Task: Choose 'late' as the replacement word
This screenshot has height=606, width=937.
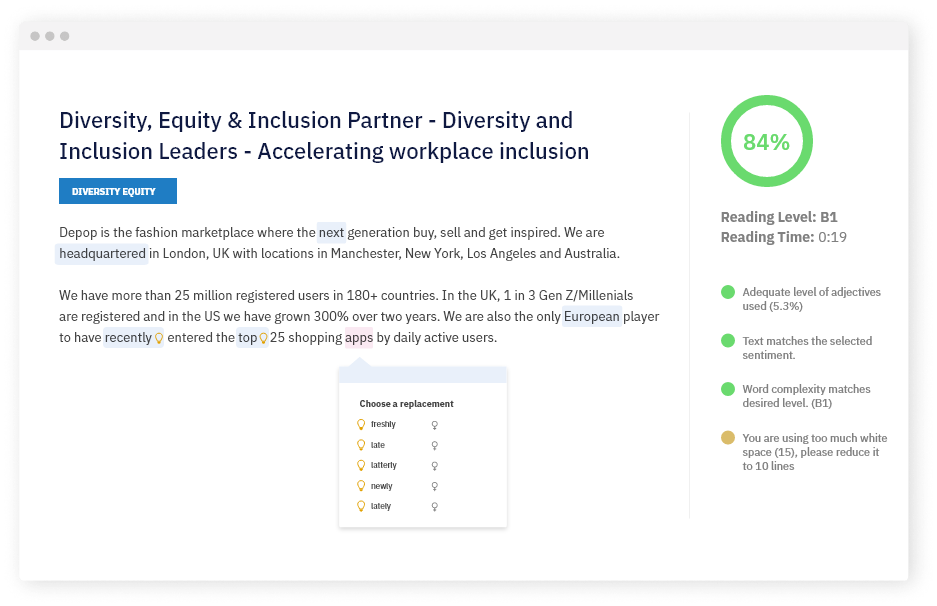Action: click(x=378, y=445)
